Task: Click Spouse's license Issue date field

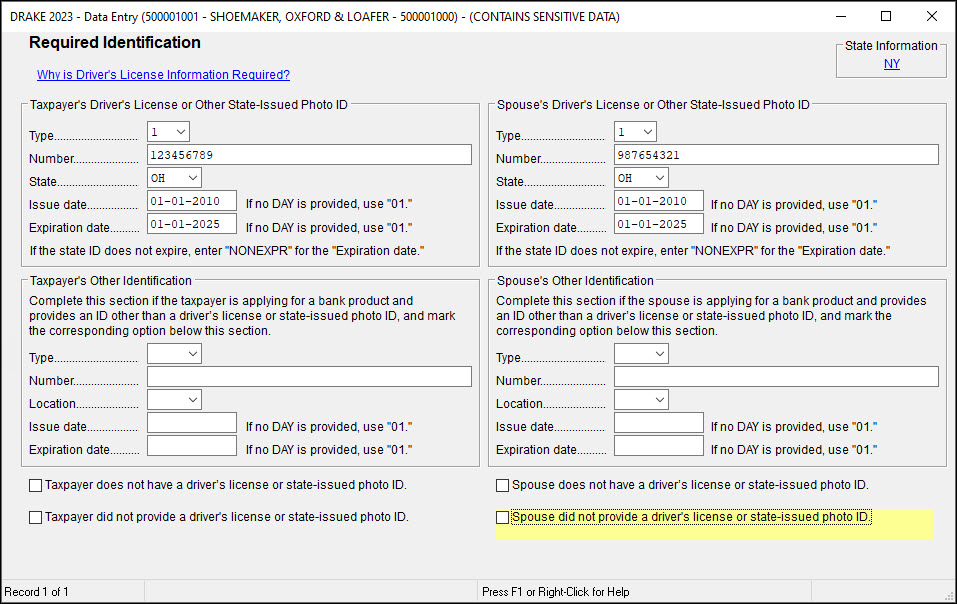Action: click(659, 201)
